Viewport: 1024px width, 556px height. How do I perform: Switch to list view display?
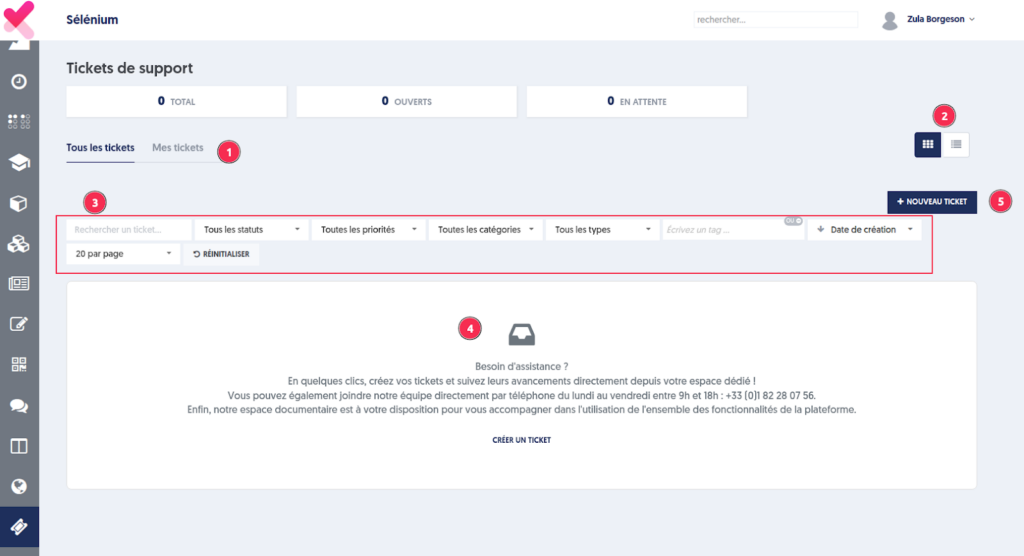[x=956, y=144]
